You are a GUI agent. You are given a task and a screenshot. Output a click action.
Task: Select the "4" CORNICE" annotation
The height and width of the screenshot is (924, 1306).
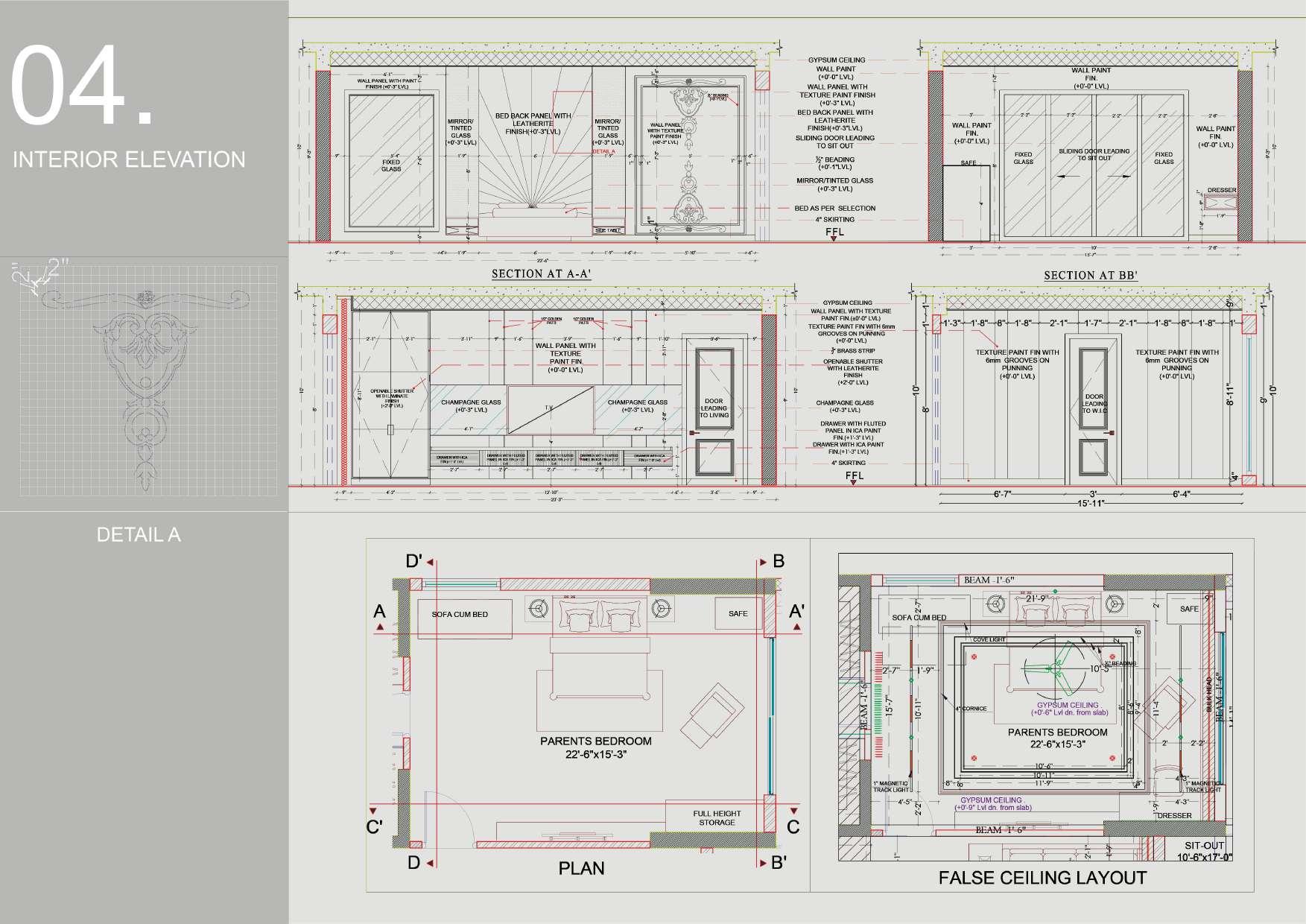click(x=971, y=709)
